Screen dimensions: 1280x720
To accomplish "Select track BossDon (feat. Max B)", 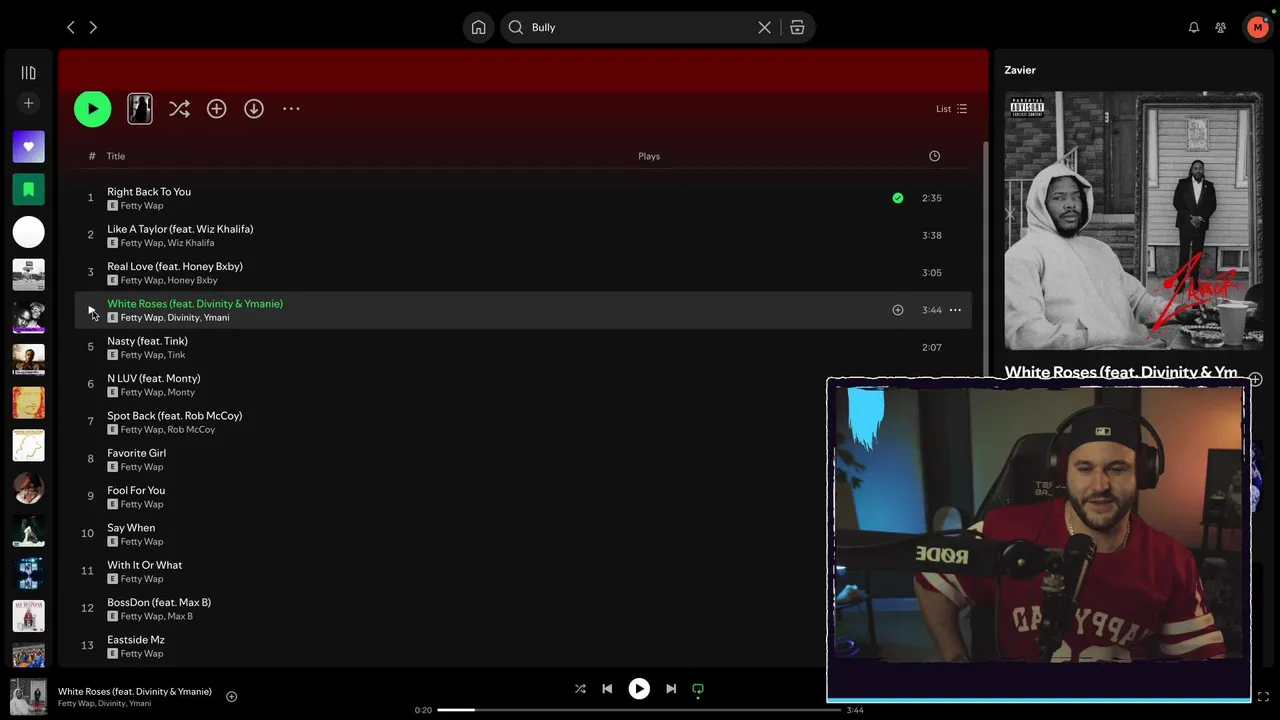I will [159, 602].
